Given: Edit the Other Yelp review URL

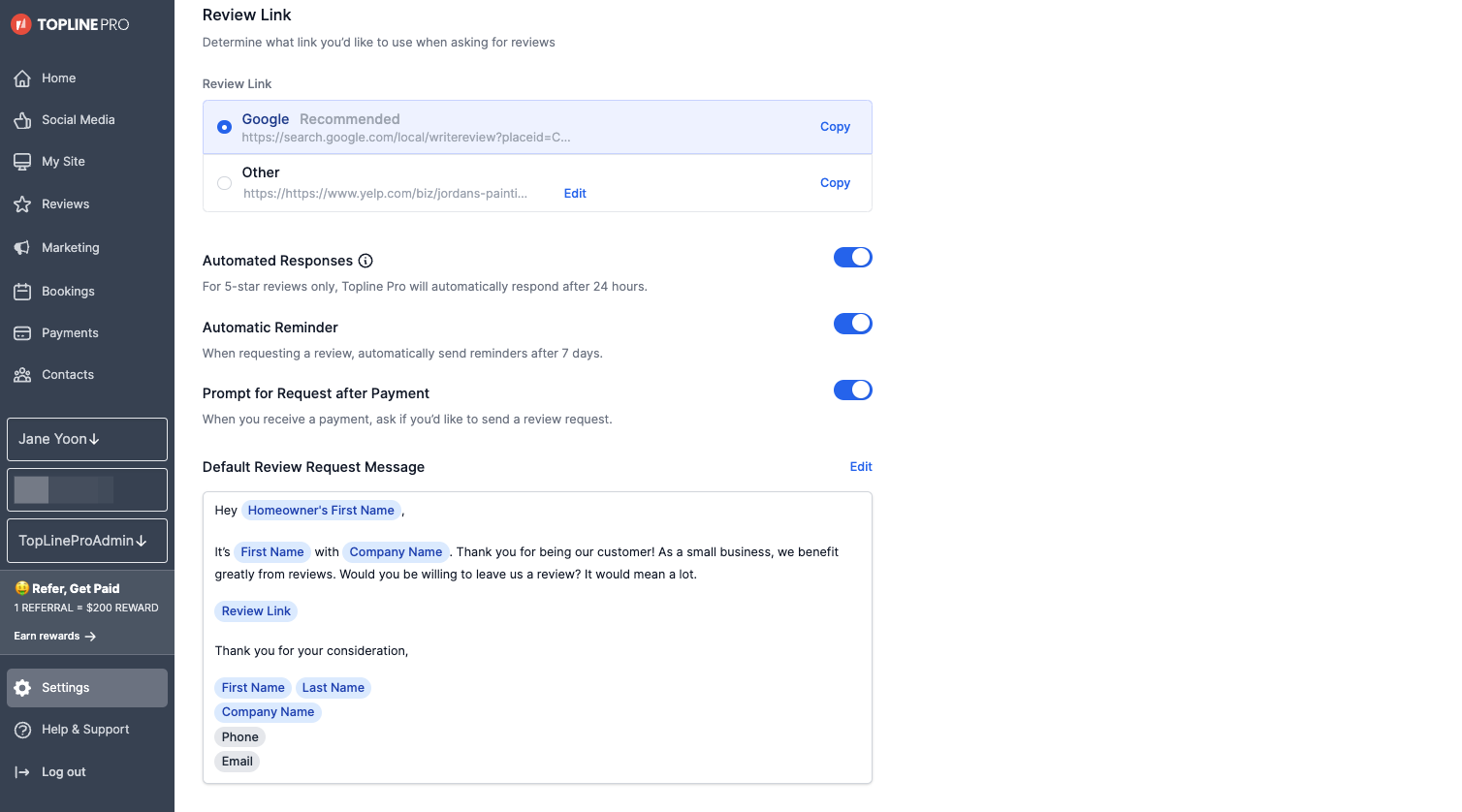Looking at the screenshot, I should [575, 194].
